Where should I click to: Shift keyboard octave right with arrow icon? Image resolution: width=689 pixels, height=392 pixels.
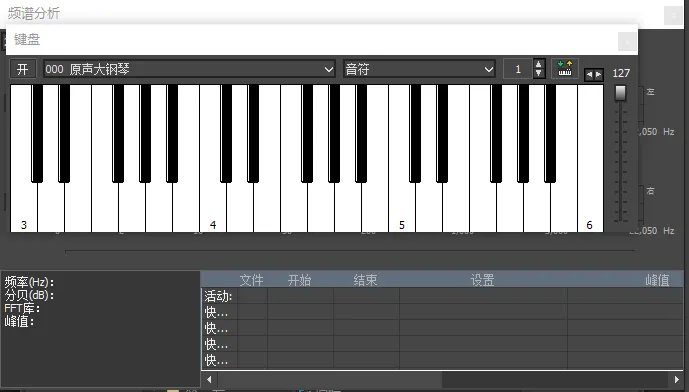598,75
